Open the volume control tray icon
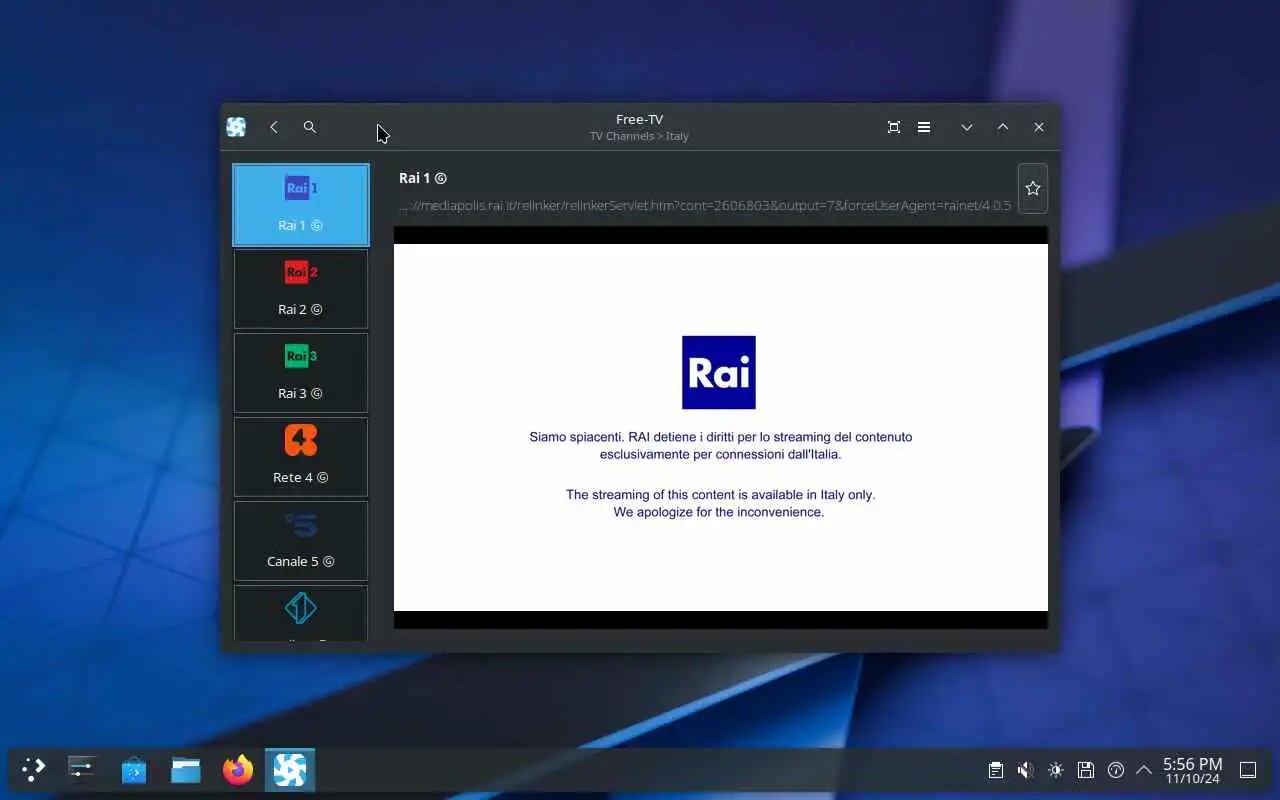This screenshot has height=800, width=1280. pos(1025,770)
